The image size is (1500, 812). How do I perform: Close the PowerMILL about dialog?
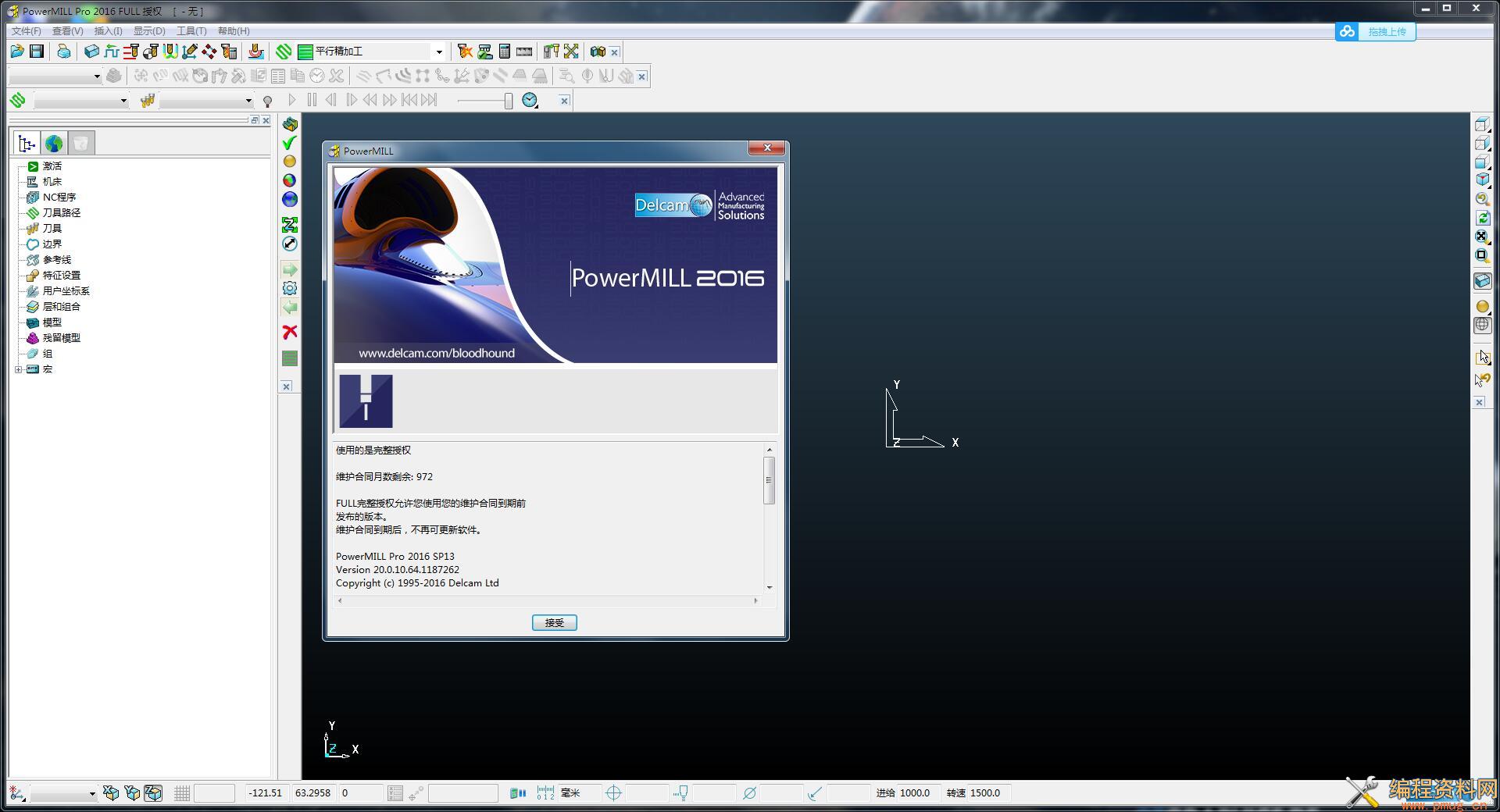(x=767, y=148)
